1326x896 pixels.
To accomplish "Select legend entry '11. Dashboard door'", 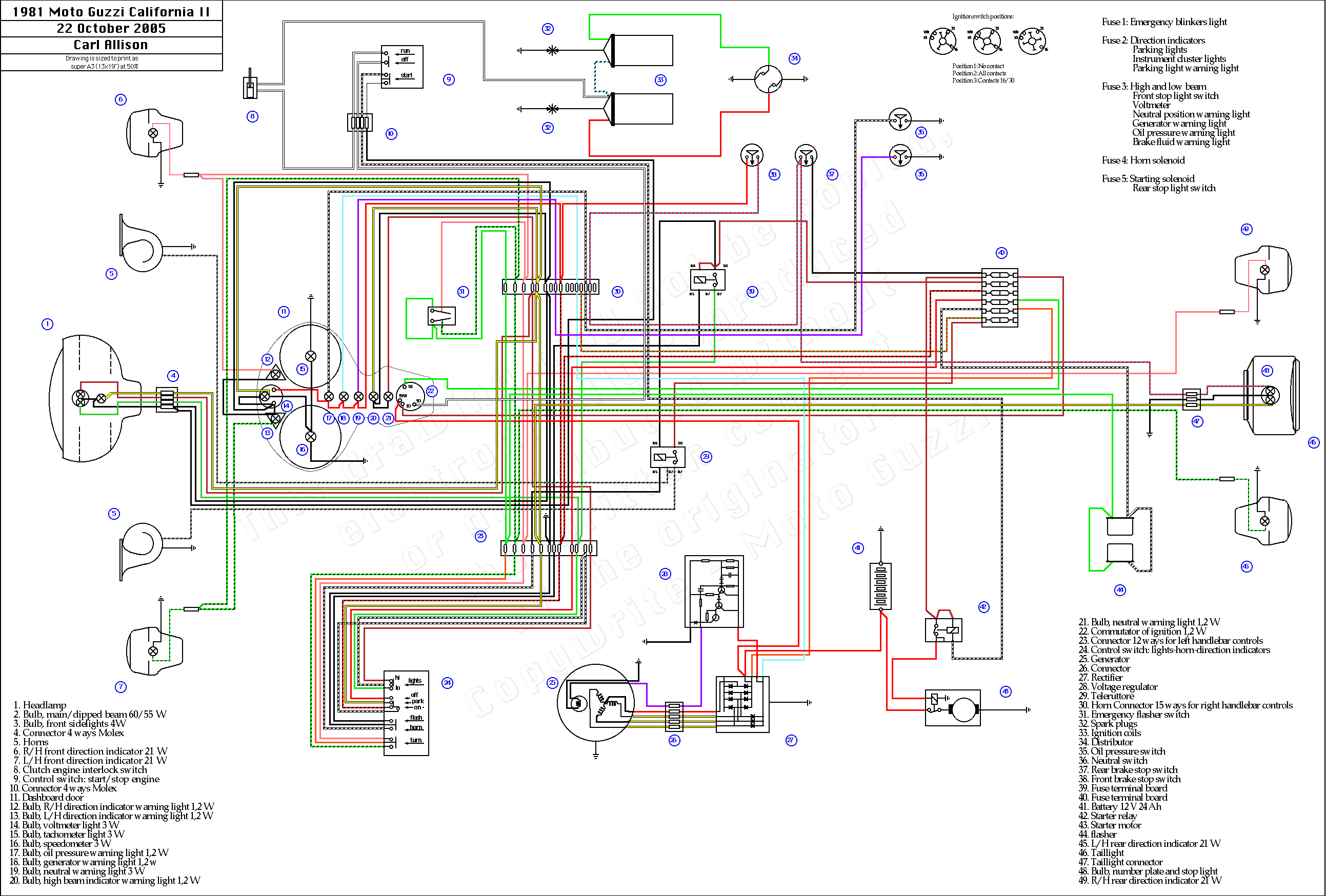I will click(47, 798).
